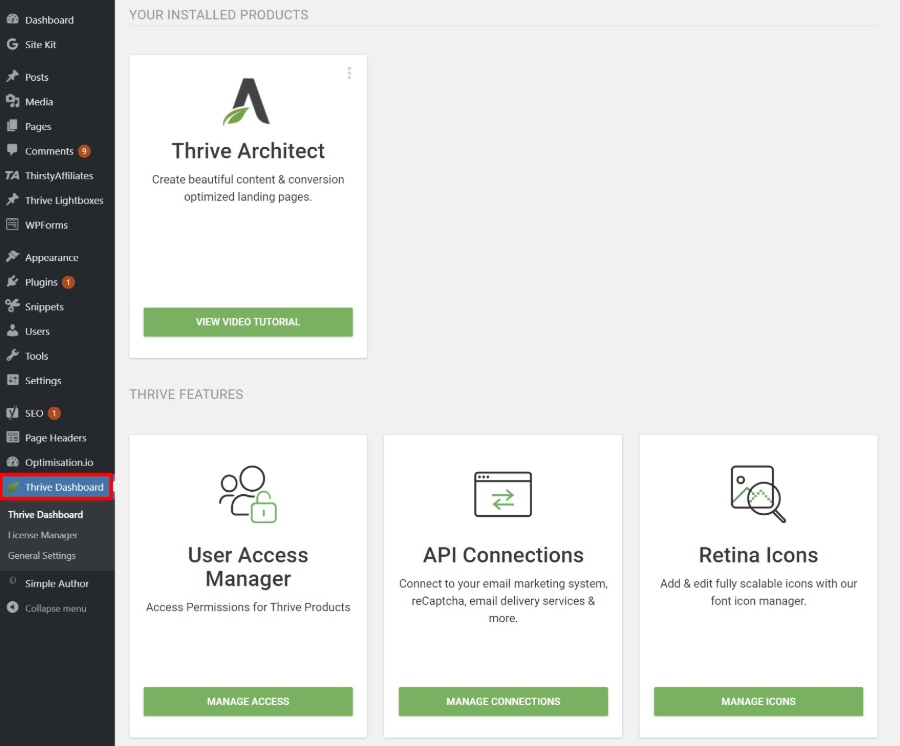Open ThirstyAffiliates menu item

(59, 176)
